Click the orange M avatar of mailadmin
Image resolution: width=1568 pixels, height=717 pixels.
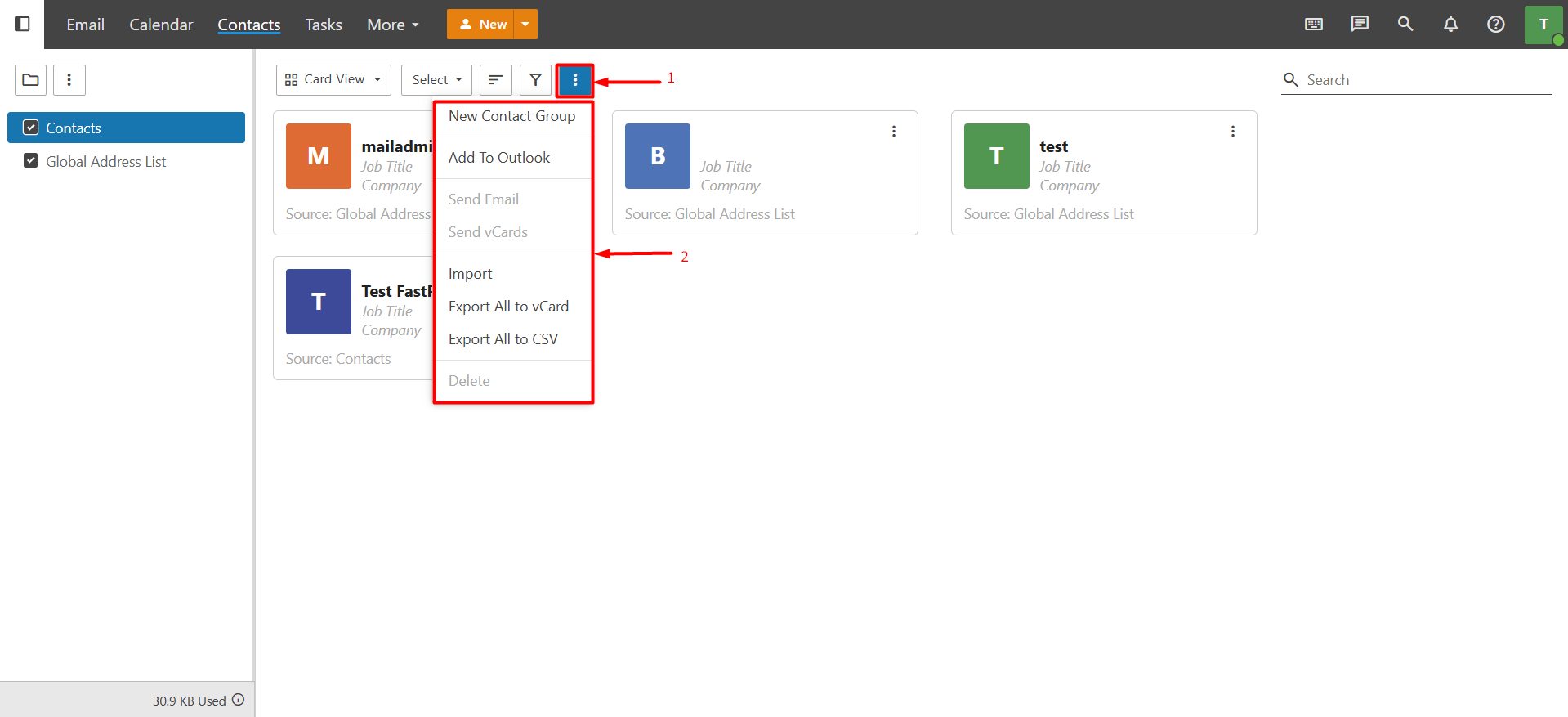pyautogui.click(x=319, y=156)
